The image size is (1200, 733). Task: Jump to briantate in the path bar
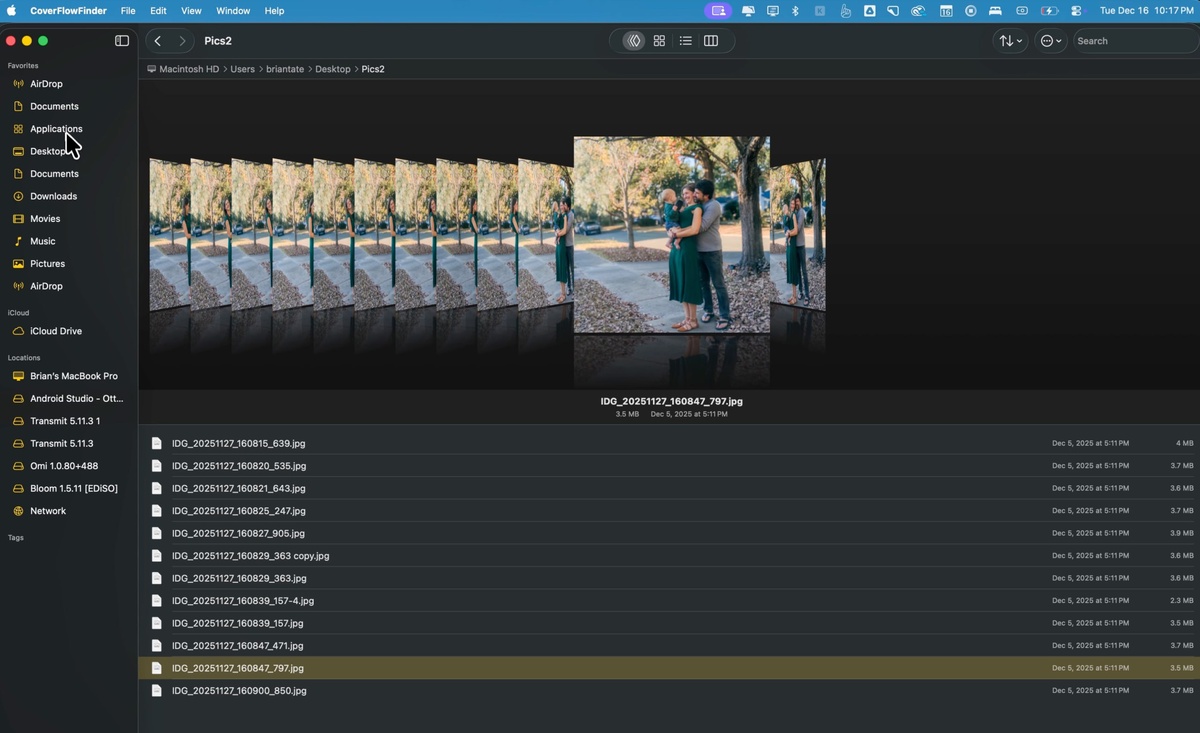tap(285, 69)
